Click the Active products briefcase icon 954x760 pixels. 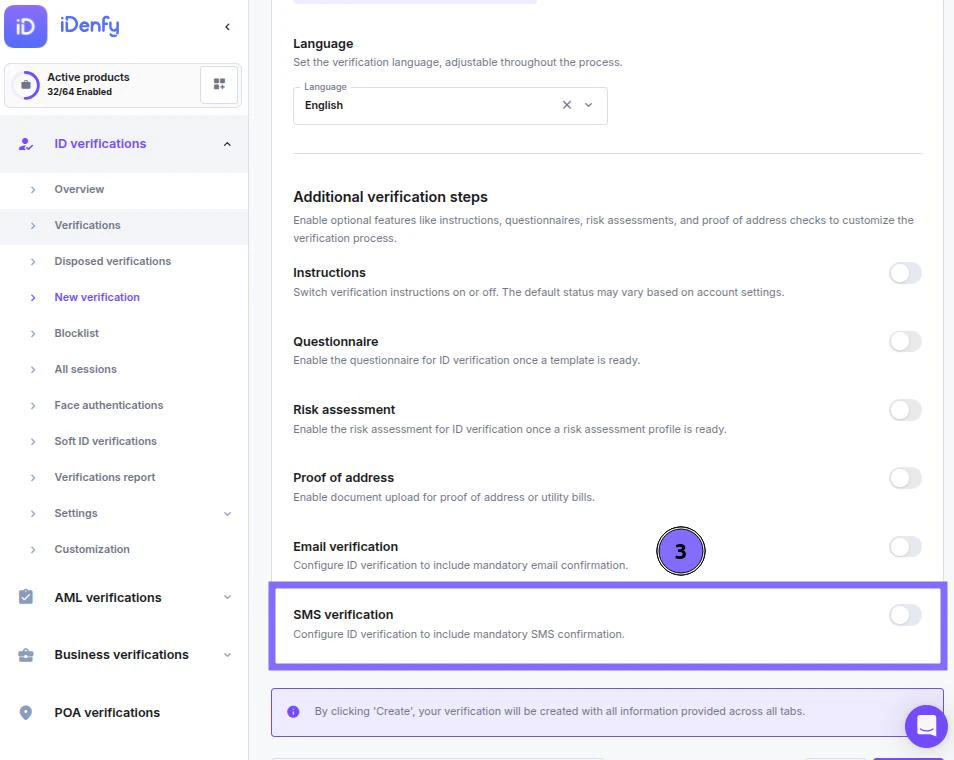(x=26, y=85)
